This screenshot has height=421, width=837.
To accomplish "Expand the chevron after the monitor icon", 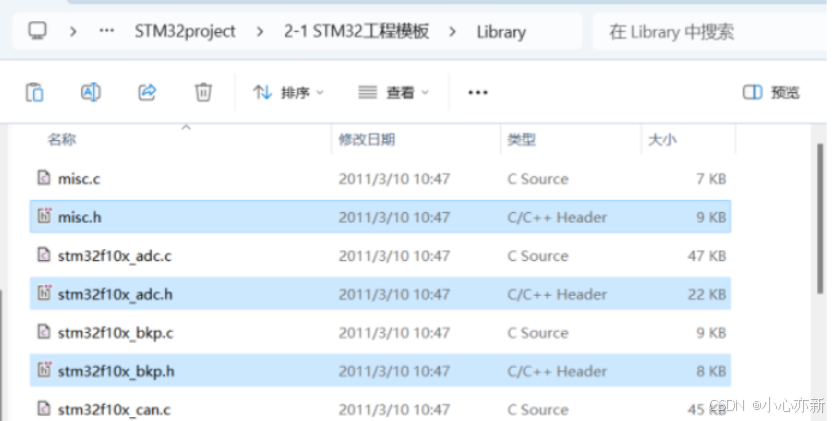I will [x=73, y=31].
